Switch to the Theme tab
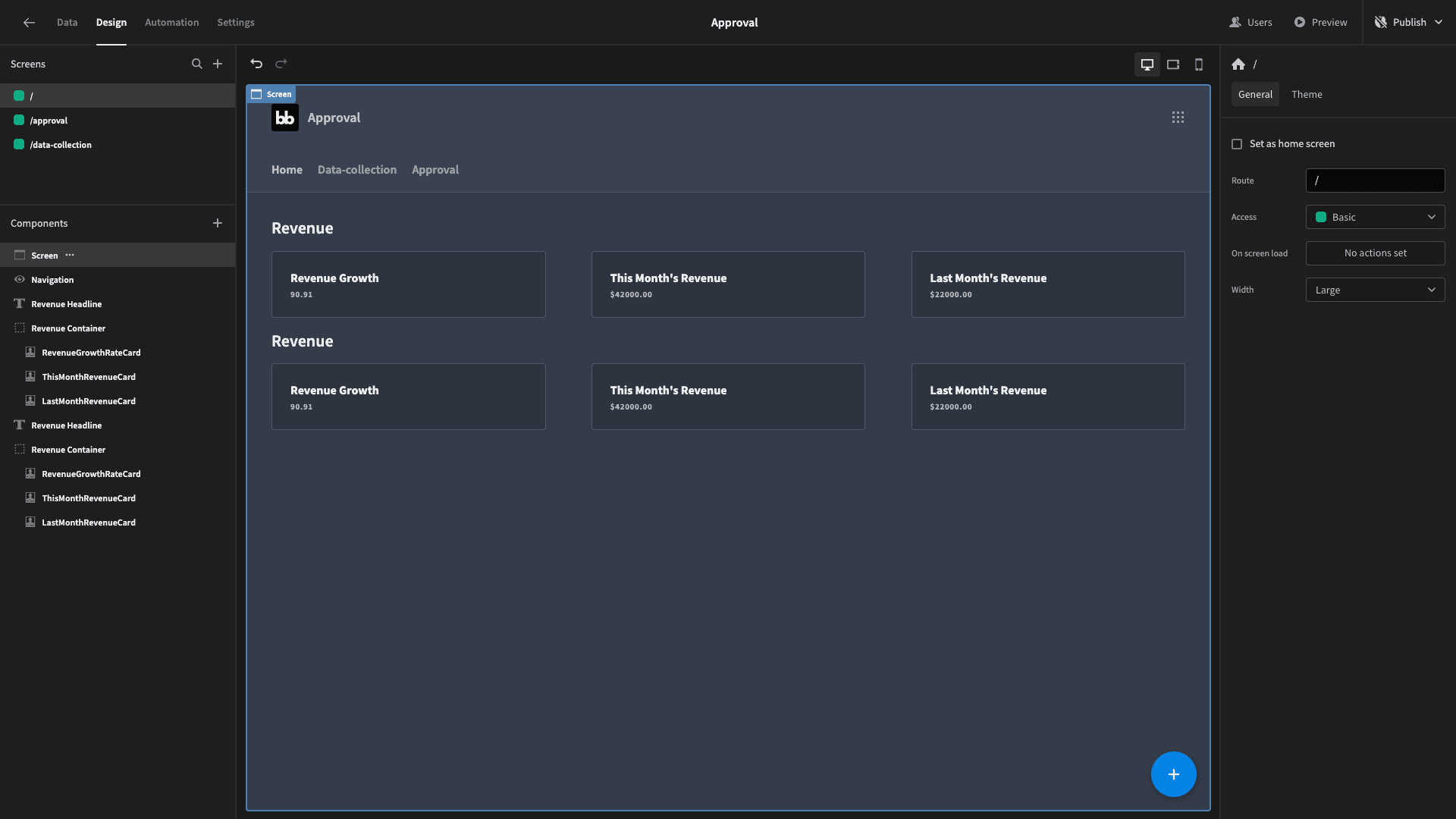1456x819 pixels. coord(1307,94)
